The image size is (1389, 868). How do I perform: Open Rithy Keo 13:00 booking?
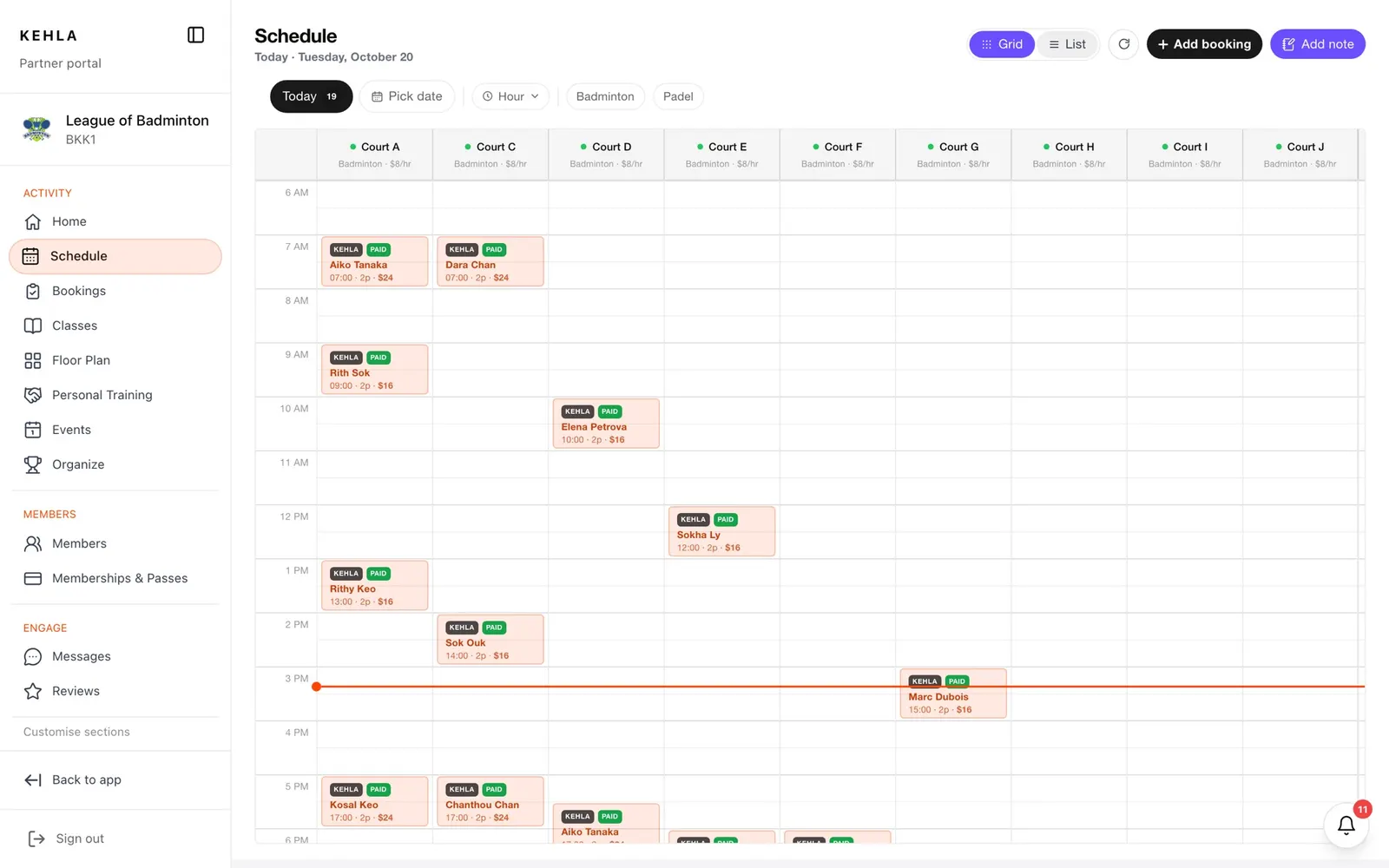[x=374, y=585]
